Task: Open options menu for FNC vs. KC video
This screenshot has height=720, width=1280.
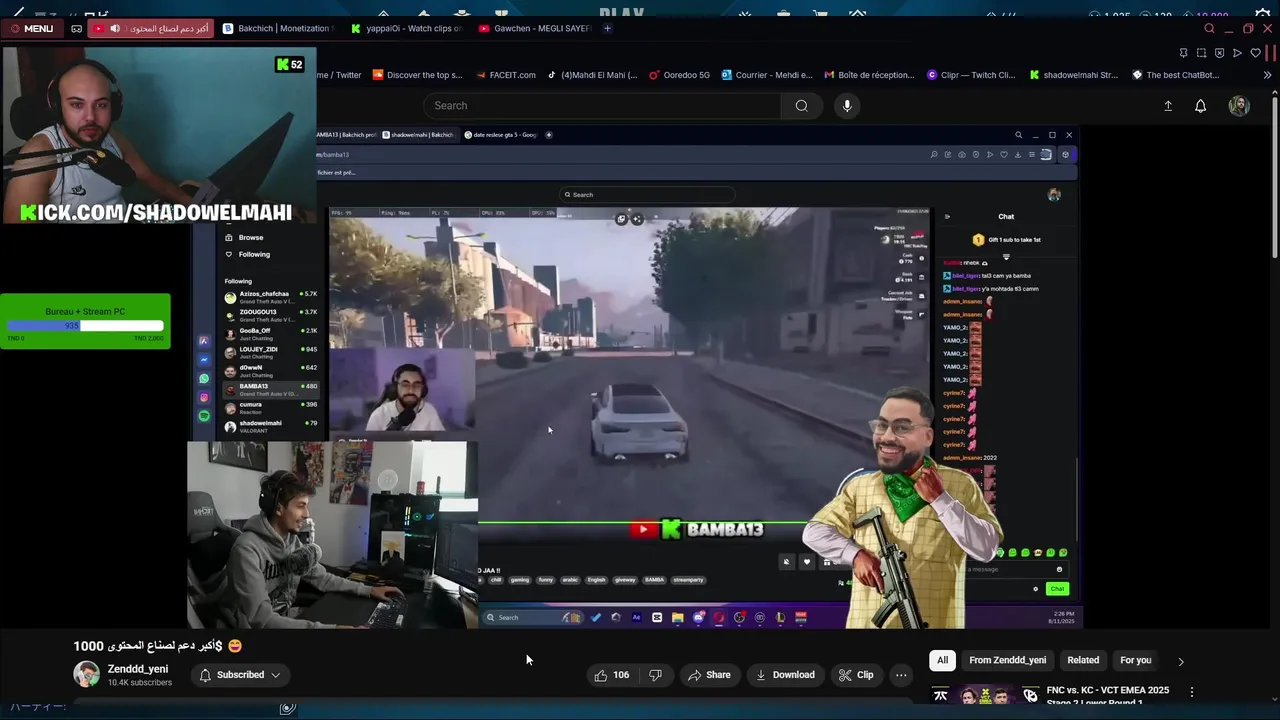Action: point(1191,692)
